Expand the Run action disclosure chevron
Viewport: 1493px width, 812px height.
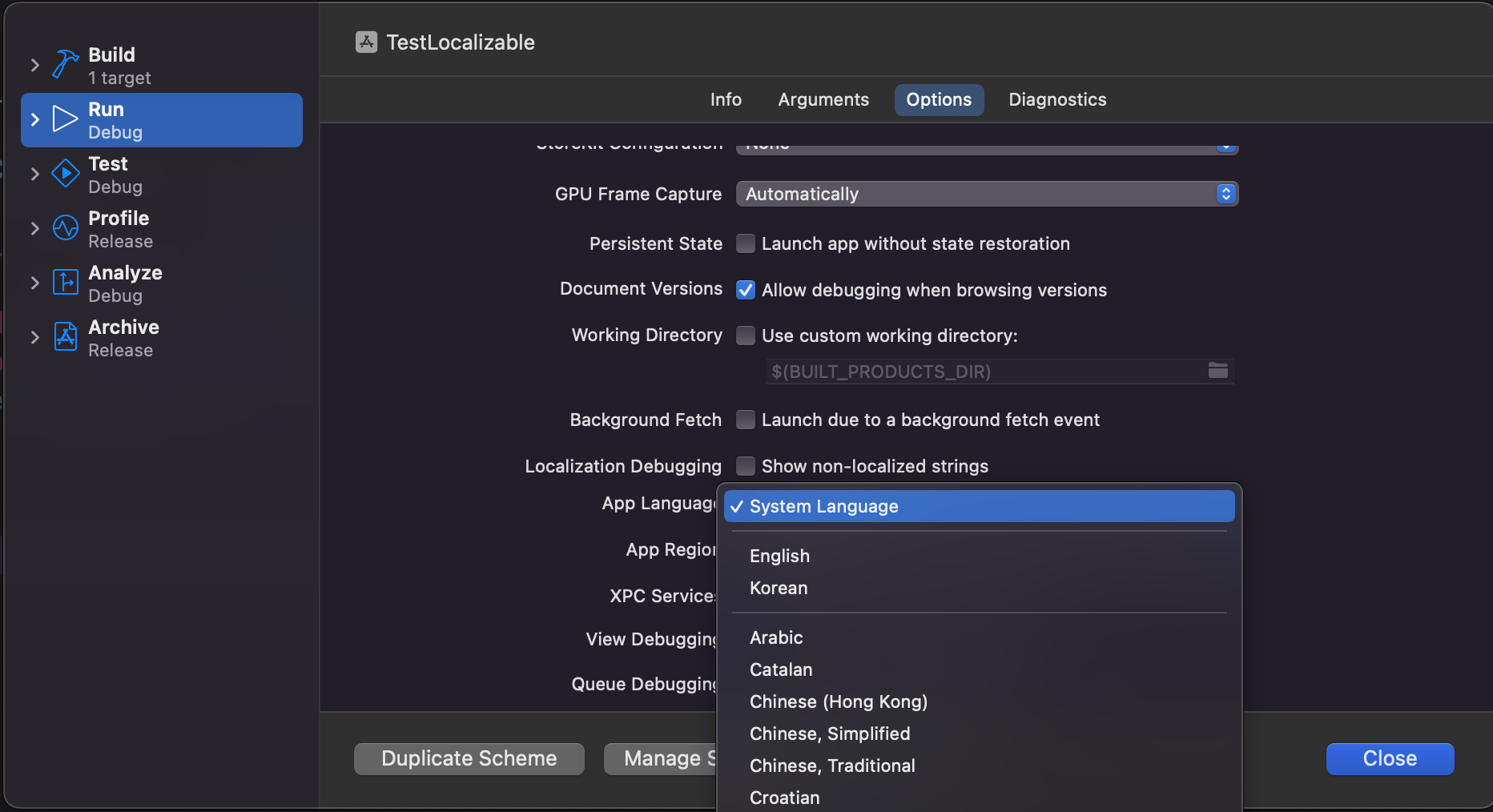point(34,119)
